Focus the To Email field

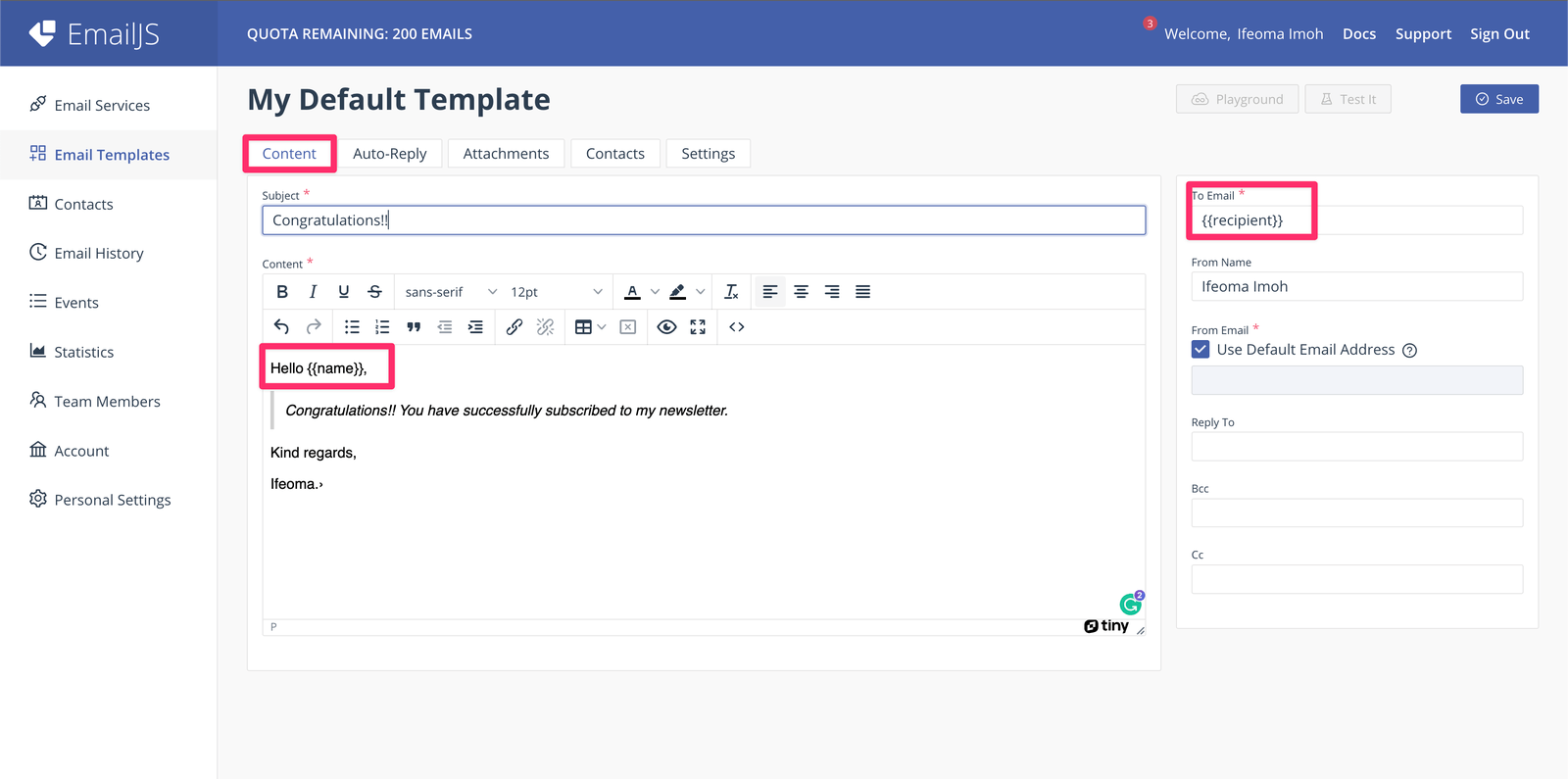[x=1357, y=220]
